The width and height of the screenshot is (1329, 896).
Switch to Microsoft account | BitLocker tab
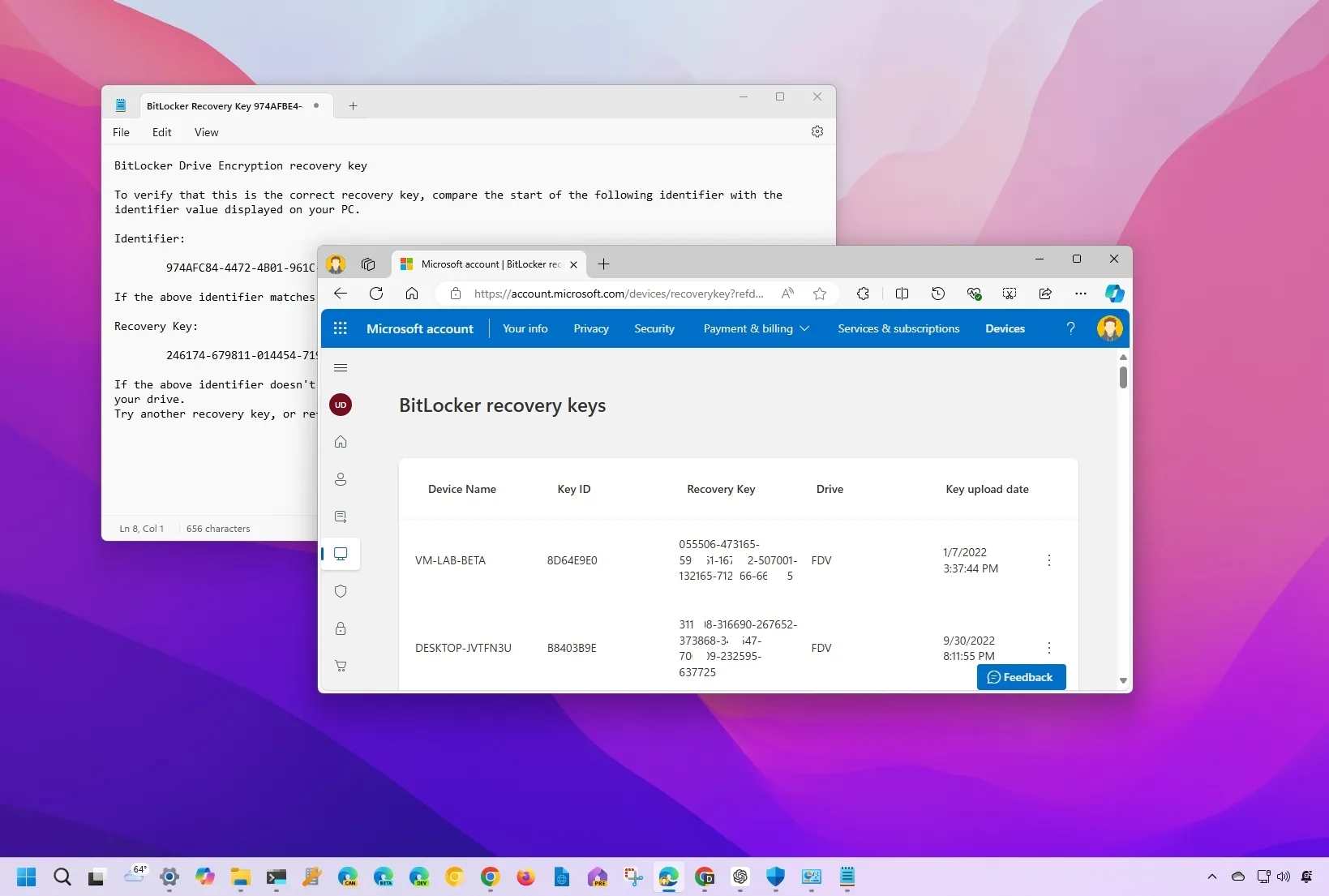[484, 264]
